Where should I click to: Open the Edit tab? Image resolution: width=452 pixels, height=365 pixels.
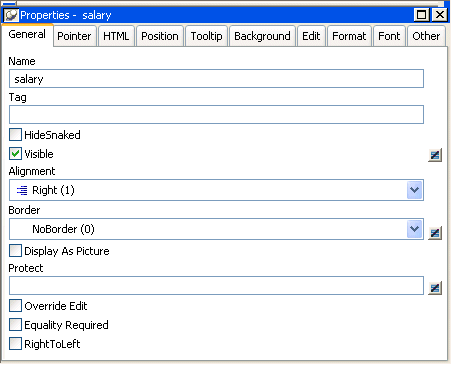click(x=311, y=36)
